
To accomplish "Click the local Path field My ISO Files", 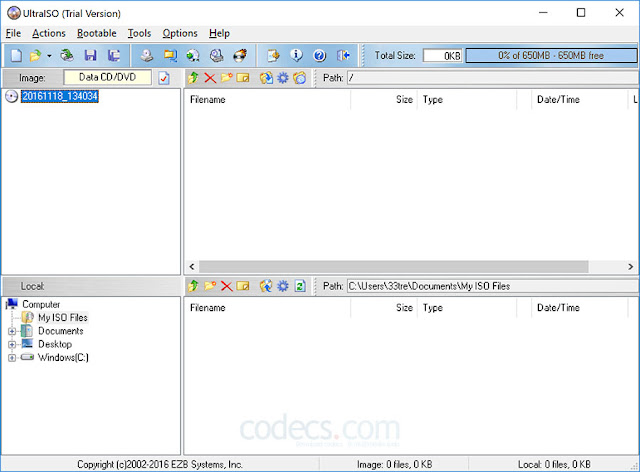I will pyautogui.click(x=493, y=286).
